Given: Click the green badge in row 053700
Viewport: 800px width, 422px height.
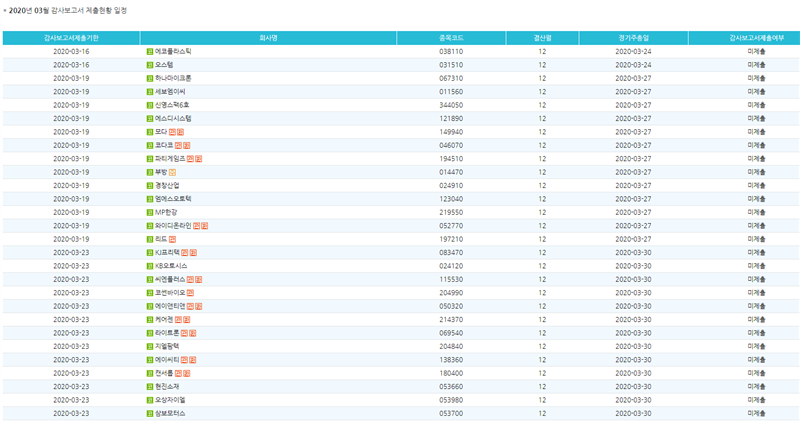Looking at the screenshot, I should (x=149, y=413).
